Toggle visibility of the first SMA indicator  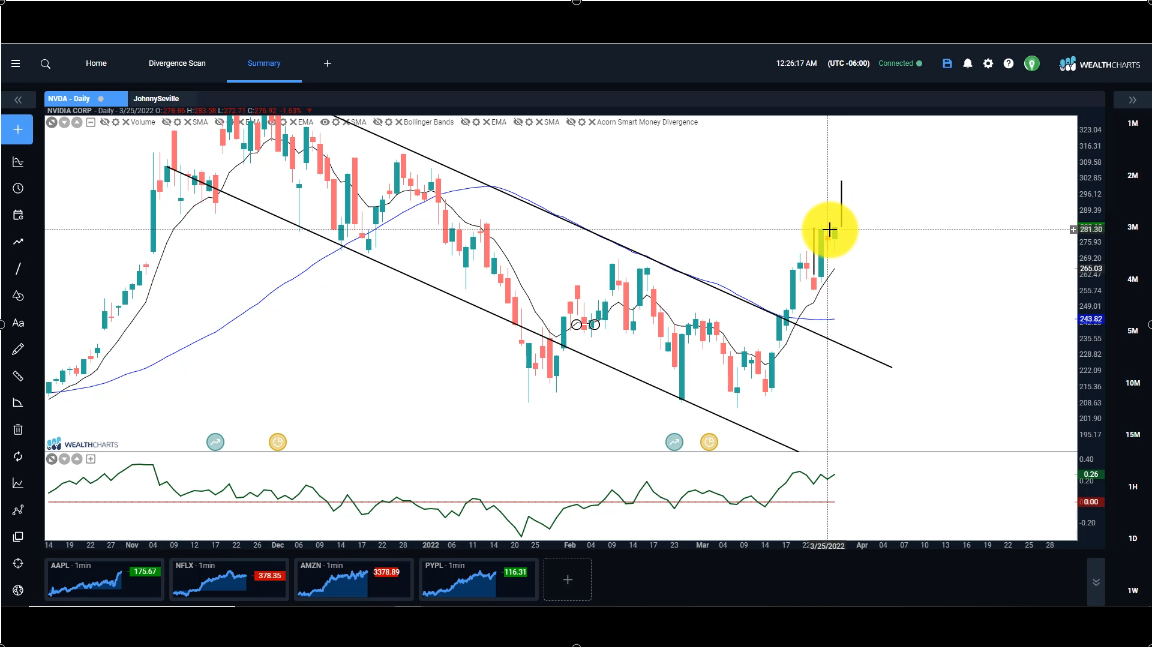[x=167, y=122]
